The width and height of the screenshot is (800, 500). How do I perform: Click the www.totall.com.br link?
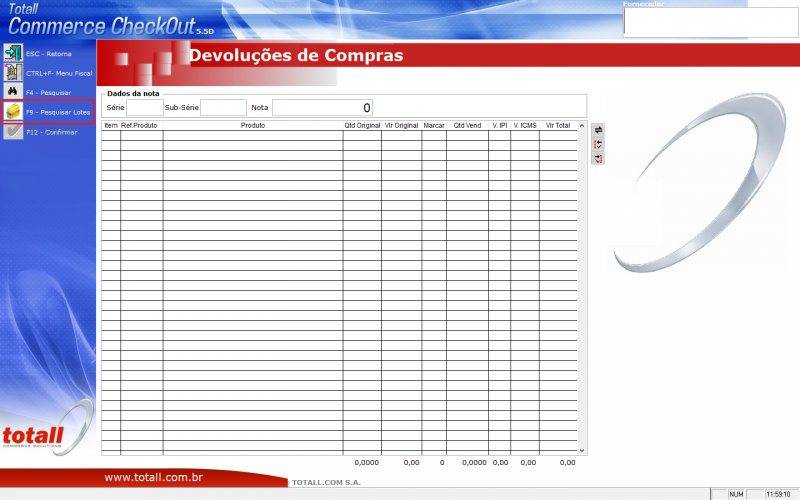(154, 478)
